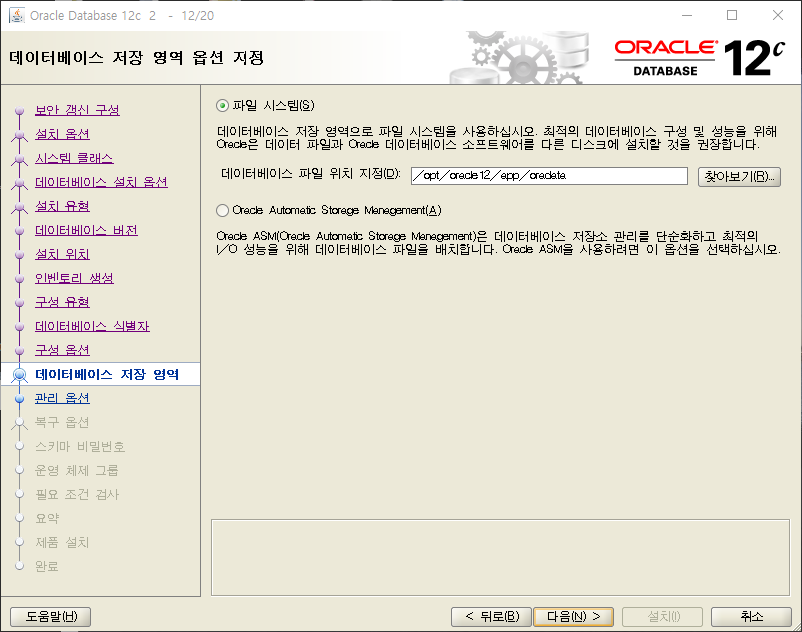Select Oracle Automatic Storage Management radio button
This screenshot has height=632, width=802.
(x=222, y=210)
